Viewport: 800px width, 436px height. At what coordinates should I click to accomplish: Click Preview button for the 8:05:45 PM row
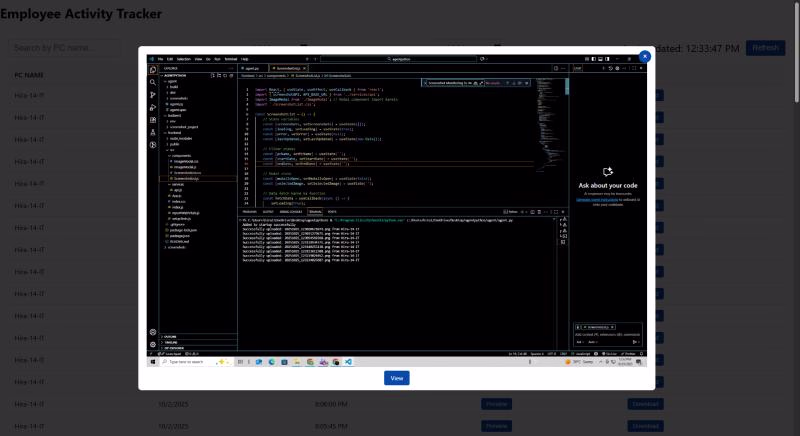(496, 426)
